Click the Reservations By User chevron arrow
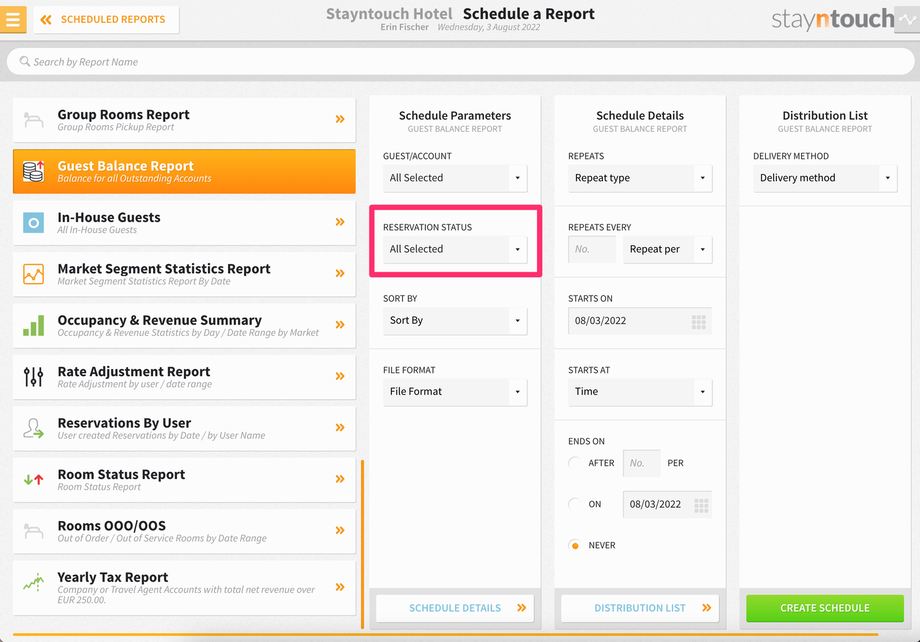 click(x=340, y=428)
